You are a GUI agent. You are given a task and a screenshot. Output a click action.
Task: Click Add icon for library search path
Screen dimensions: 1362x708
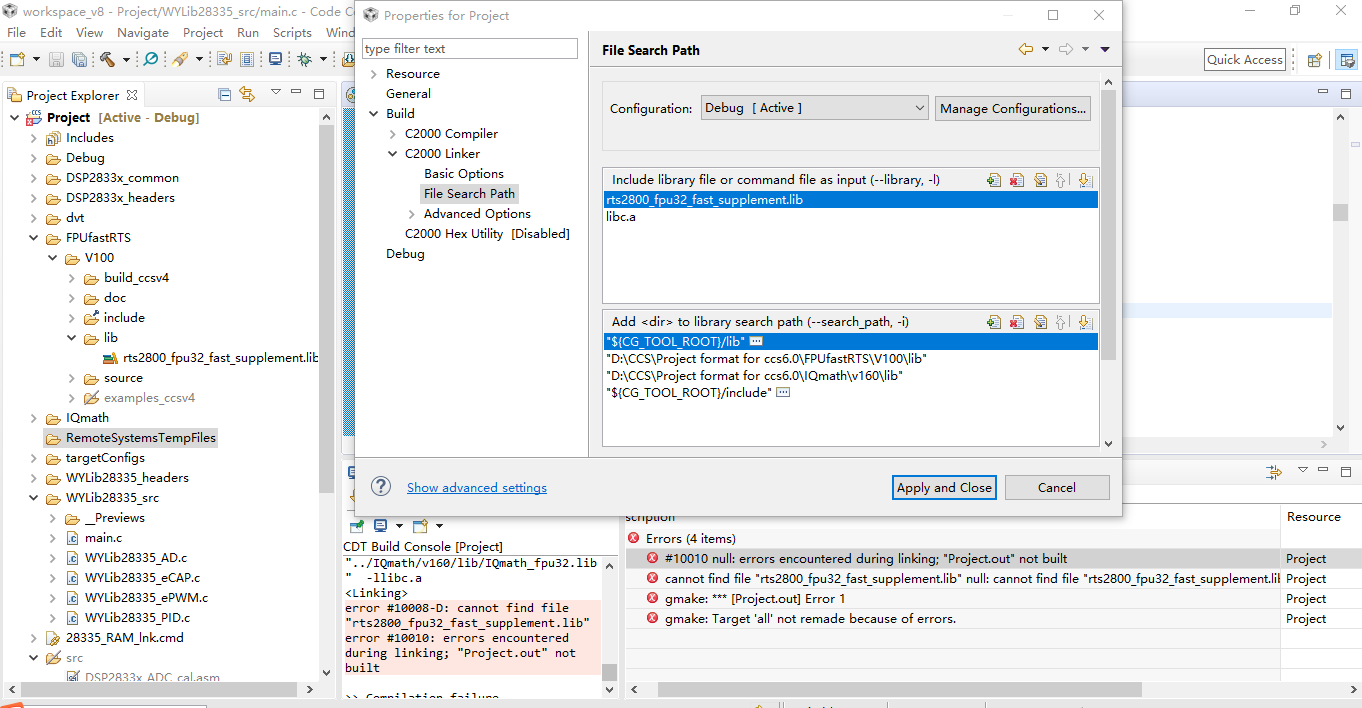[993, 322]
